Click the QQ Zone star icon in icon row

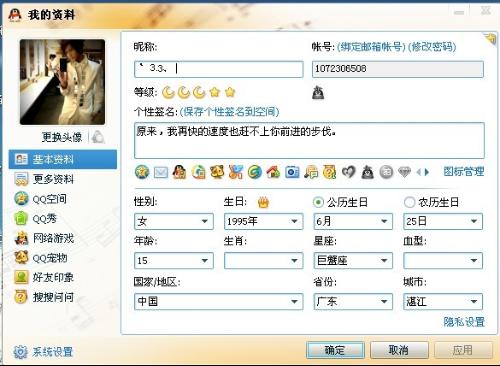142,172
